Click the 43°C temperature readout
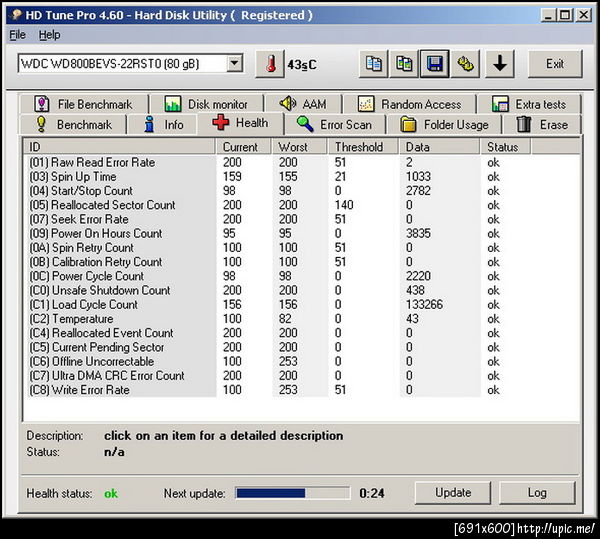600x539 pixels. pyautogui.click(x=302, y=65)
